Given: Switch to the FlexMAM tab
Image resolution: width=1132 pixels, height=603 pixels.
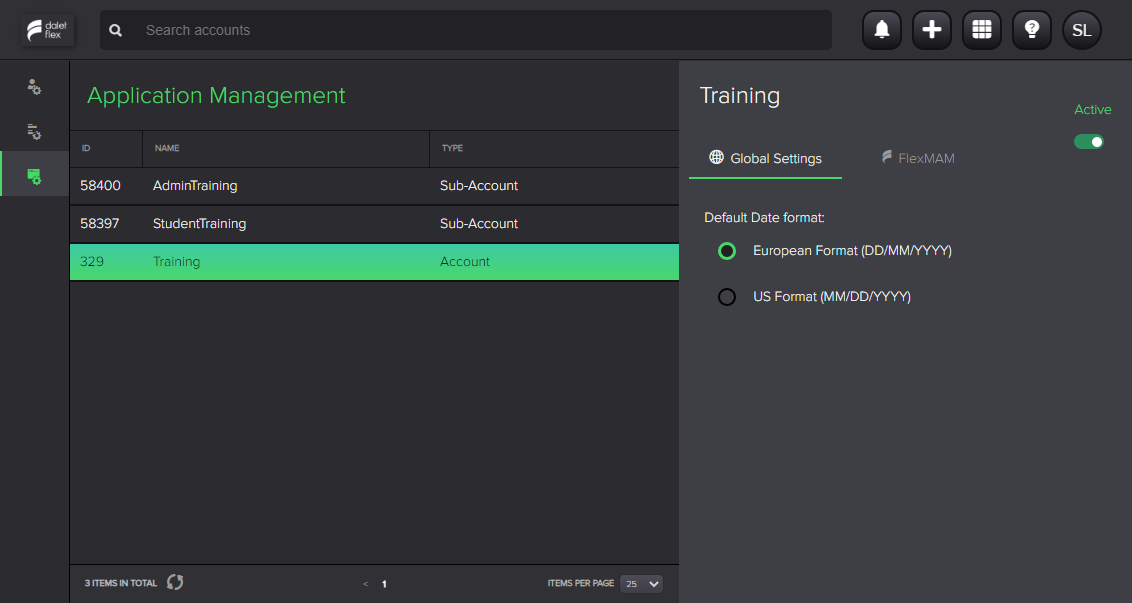Looking at the screenshot, I should (917, 157).
